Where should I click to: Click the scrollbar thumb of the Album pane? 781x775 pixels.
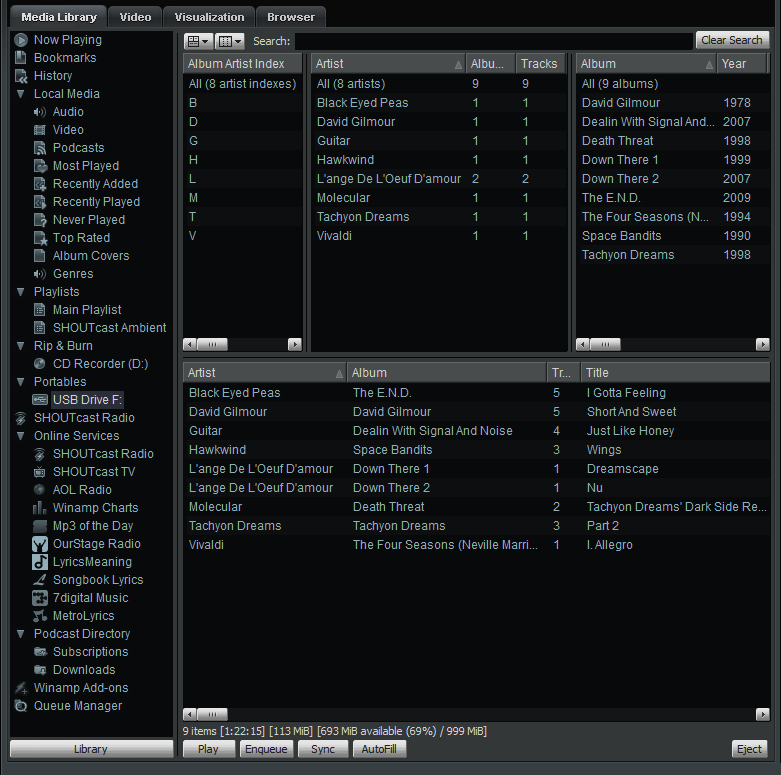pyautogui.click(x=605, y=344)
